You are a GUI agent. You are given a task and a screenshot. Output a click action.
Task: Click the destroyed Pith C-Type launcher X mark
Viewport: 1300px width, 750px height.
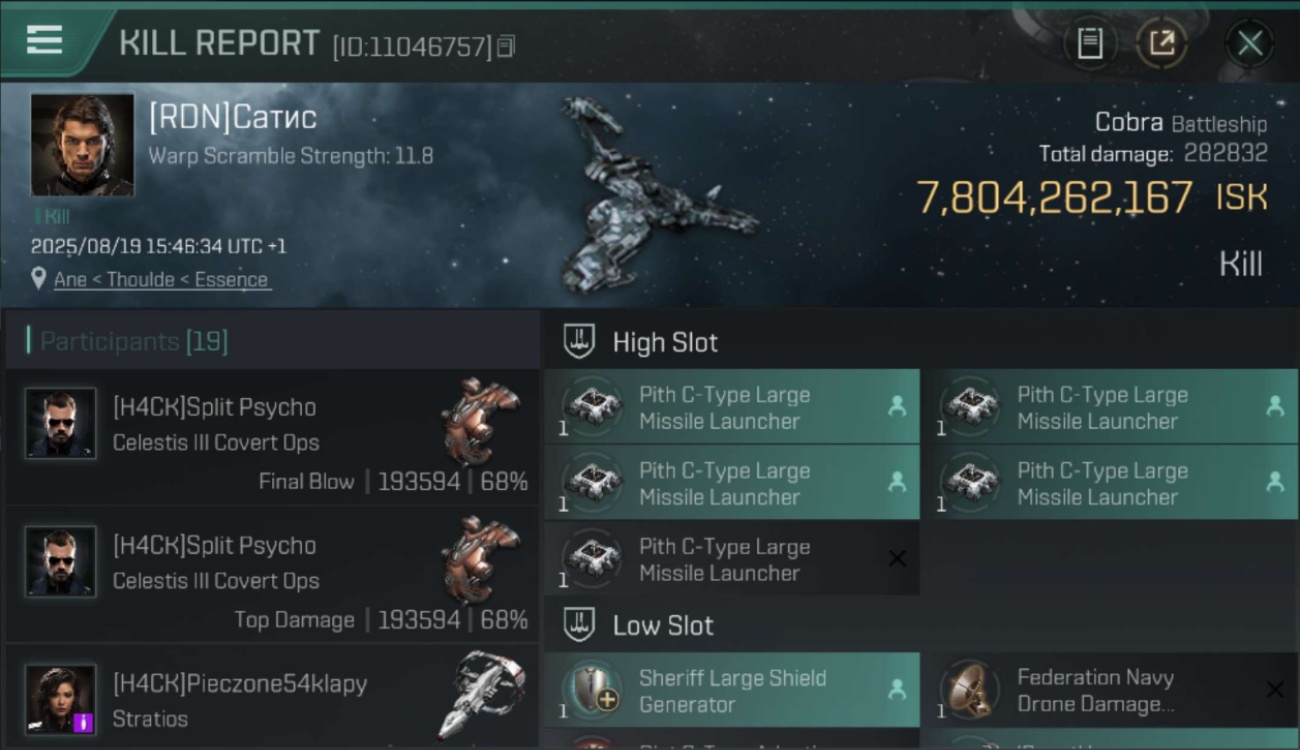pos(897,559)
